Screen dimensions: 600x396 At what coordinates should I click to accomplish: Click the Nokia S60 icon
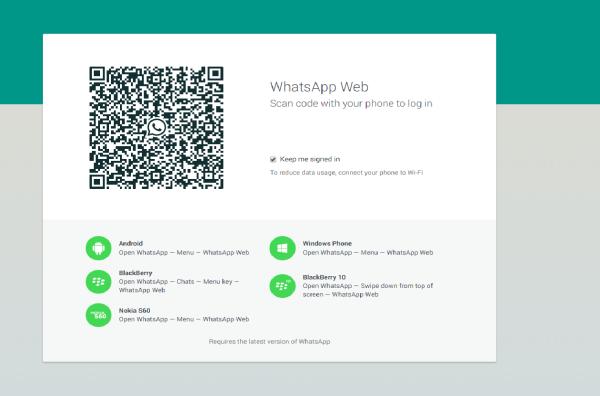pos(98,315)
